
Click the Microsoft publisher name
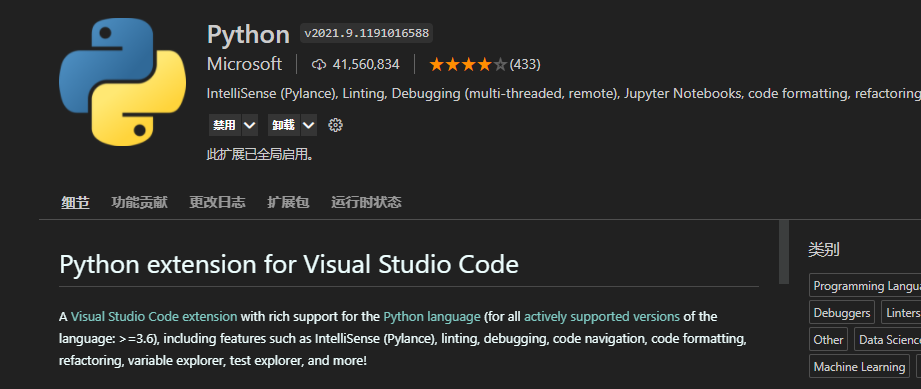(244, 64)
